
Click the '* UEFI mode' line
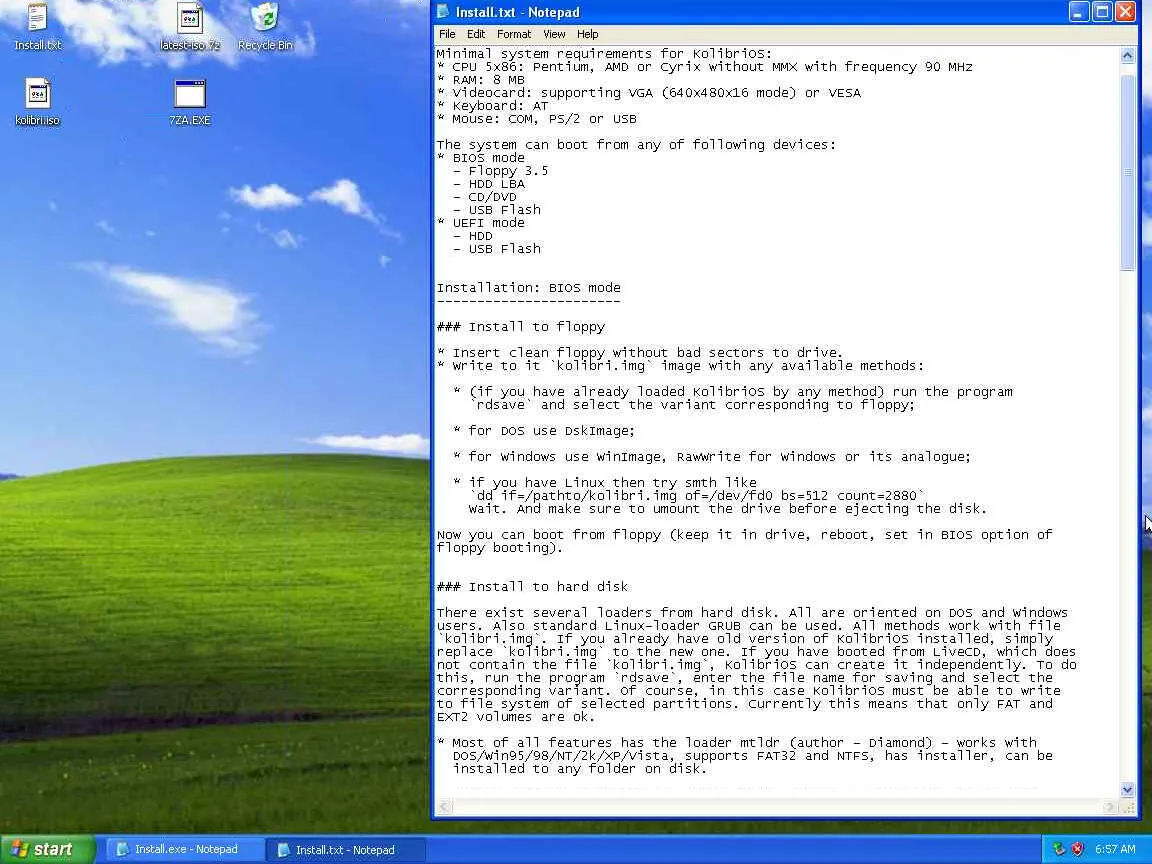[481, 223]
